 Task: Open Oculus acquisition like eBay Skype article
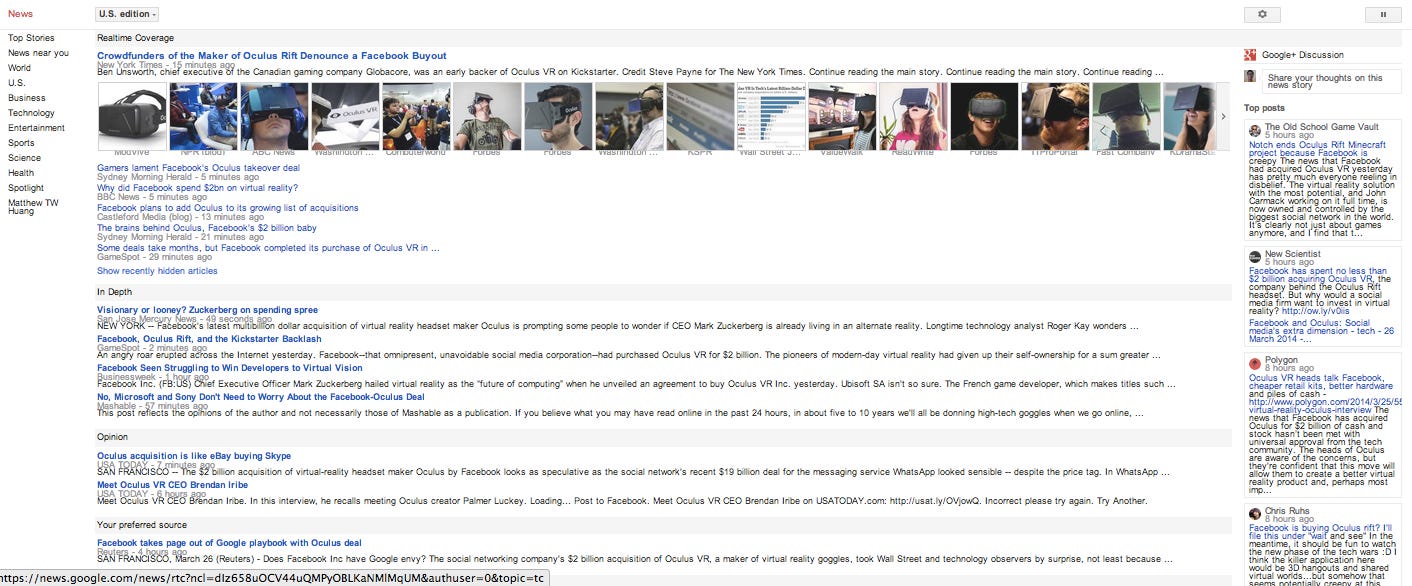(x=194, y=456)
